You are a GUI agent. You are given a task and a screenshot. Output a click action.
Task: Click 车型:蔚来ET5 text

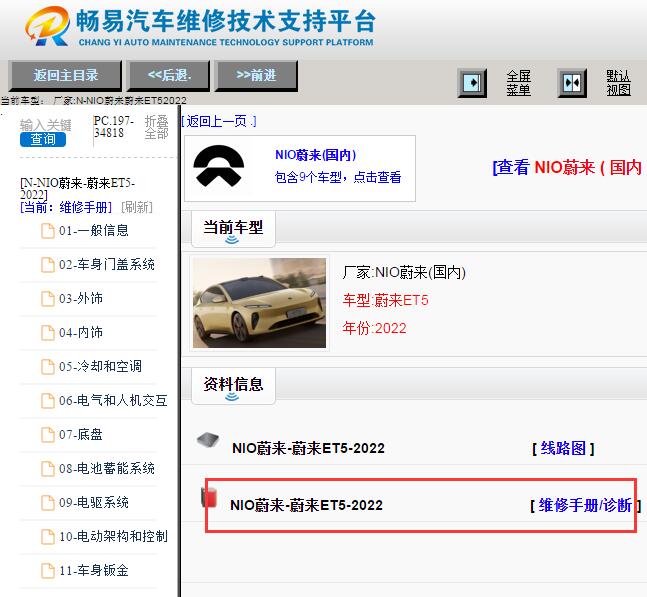tap(385, 300)
